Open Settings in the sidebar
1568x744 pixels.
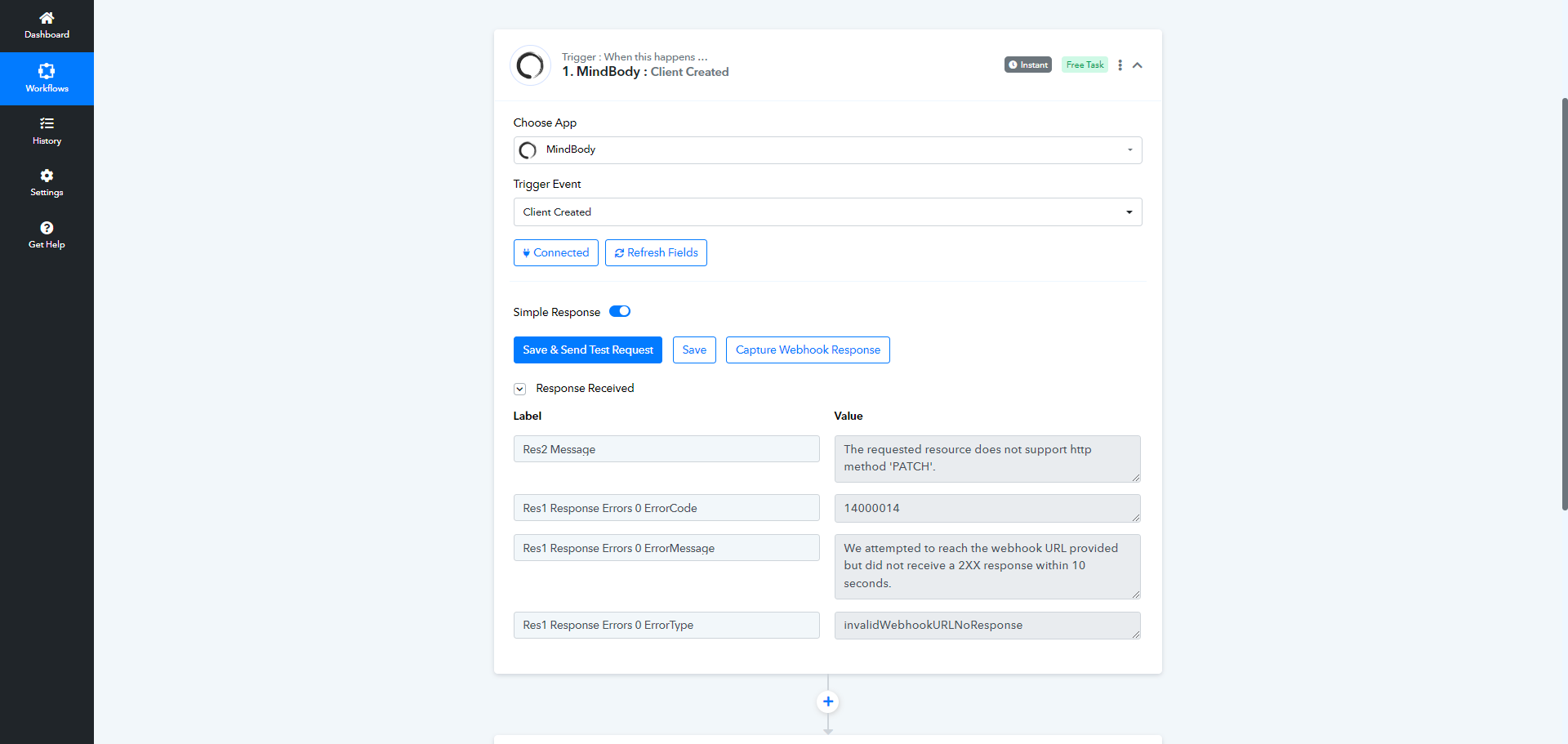tap(47, 183)
